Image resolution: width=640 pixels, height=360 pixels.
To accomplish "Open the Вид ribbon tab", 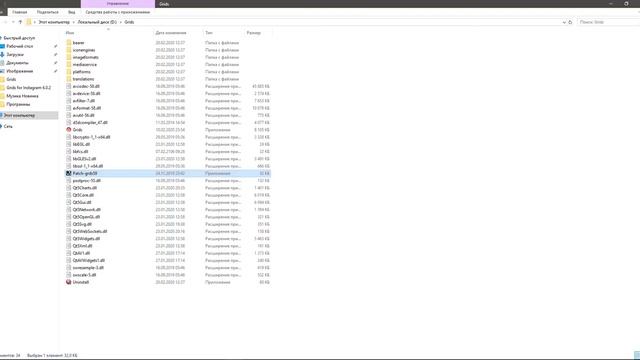I will point(71,12).
